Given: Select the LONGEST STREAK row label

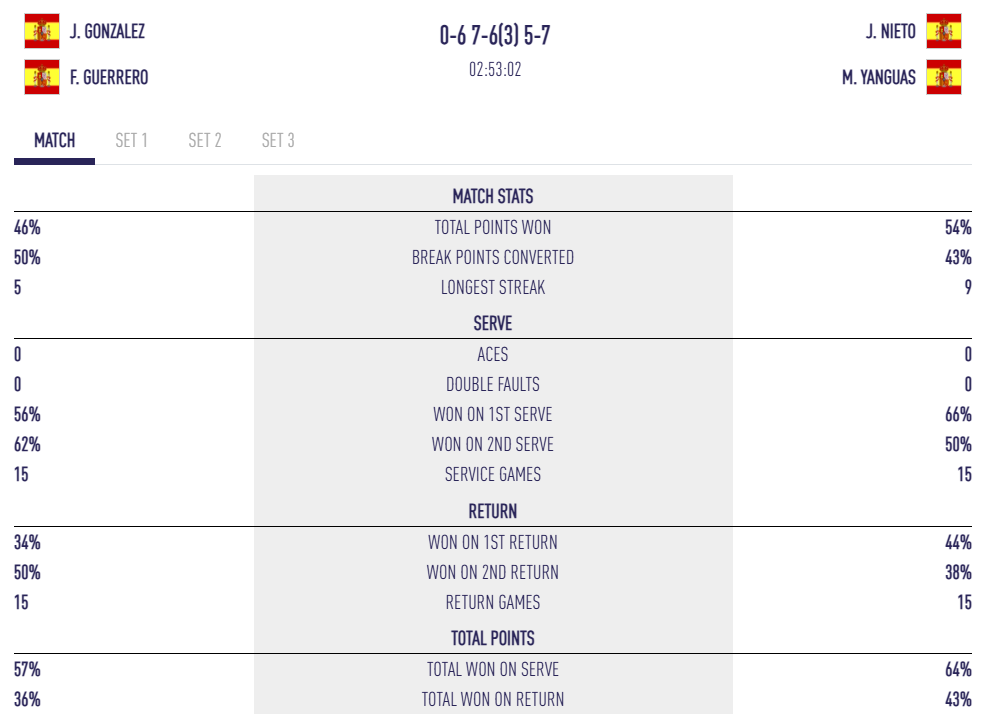Looking at the screenshot, I should click(x=493, y=287).
